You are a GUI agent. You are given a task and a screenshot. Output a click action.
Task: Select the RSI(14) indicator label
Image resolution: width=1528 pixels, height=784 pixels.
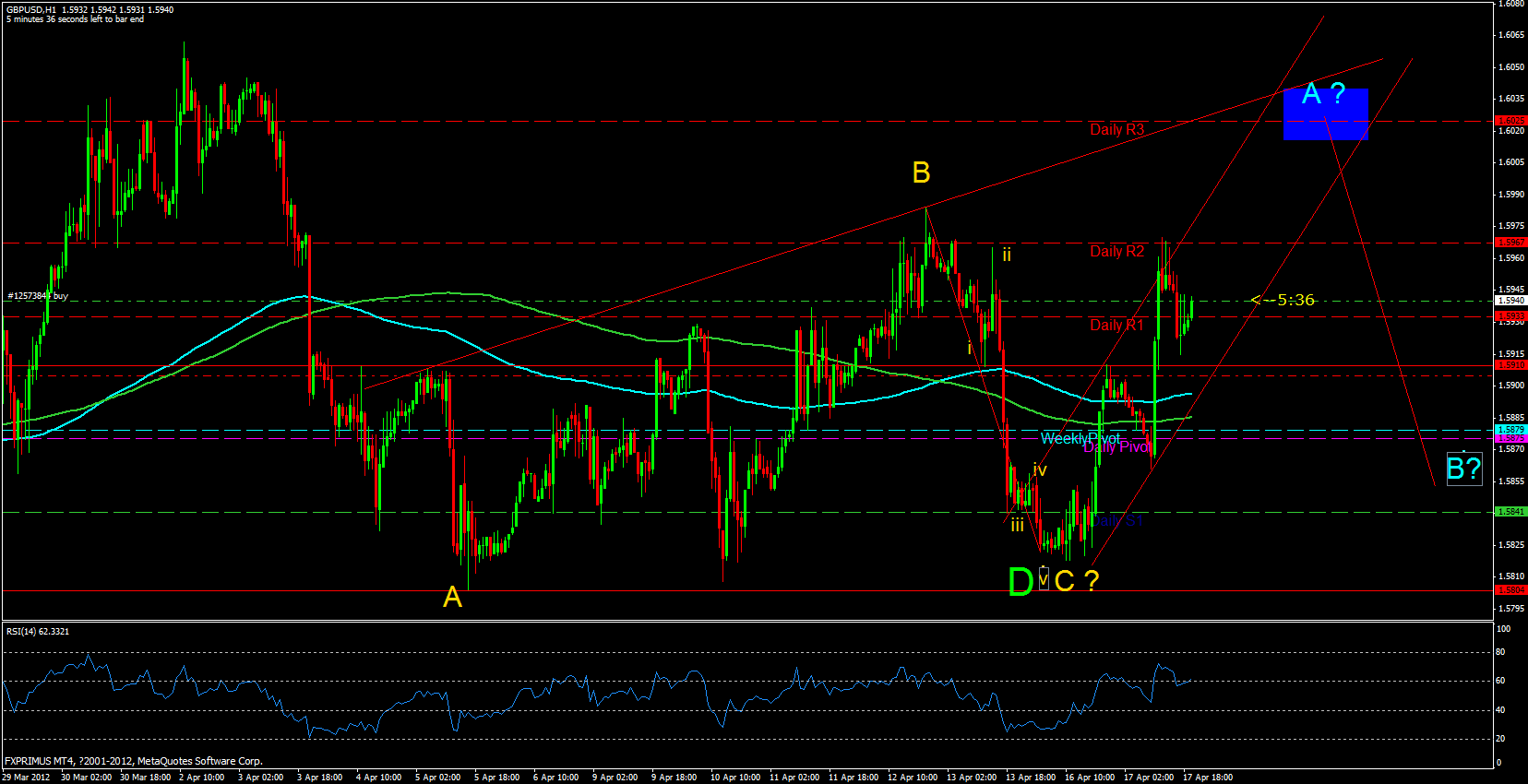pyautogui.click(x=38, y=631)
